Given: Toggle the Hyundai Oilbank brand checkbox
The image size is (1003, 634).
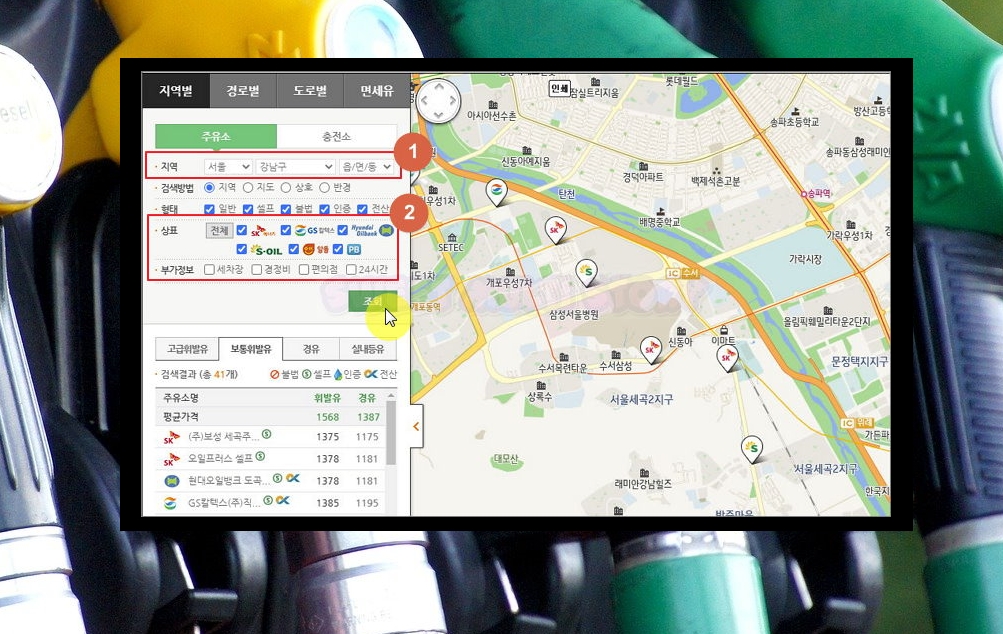Looking at the screenshot, I should 343,230.
